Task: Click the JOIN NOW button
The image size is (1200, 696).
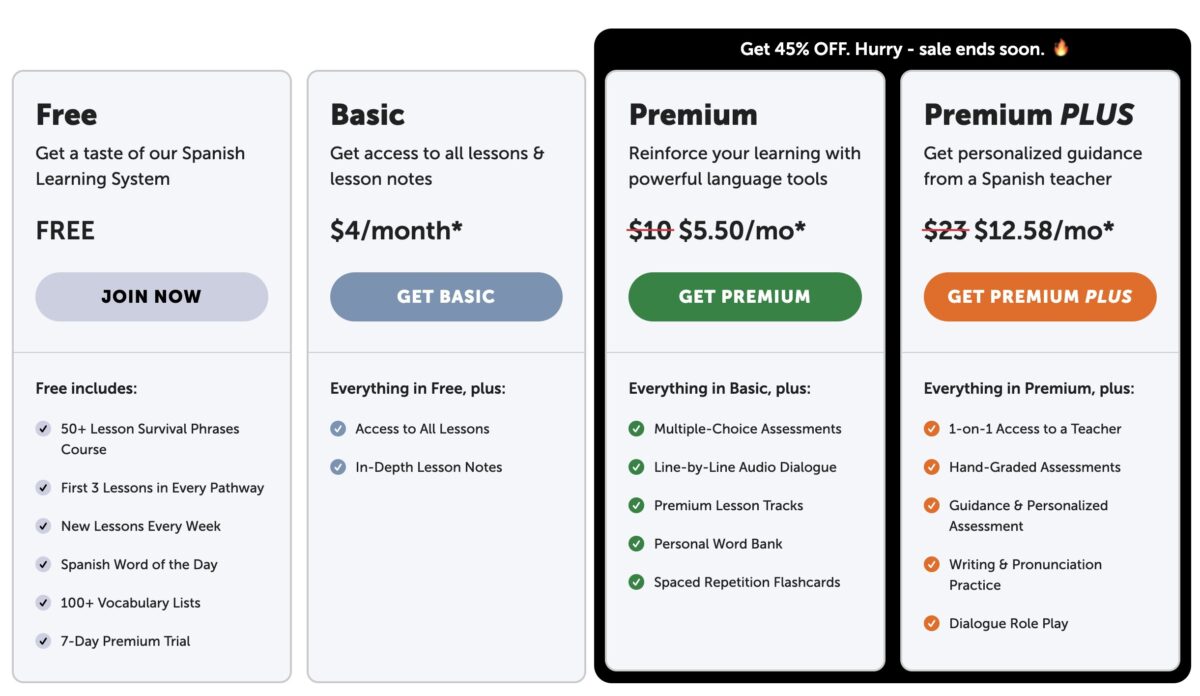Action: point(151,297)
